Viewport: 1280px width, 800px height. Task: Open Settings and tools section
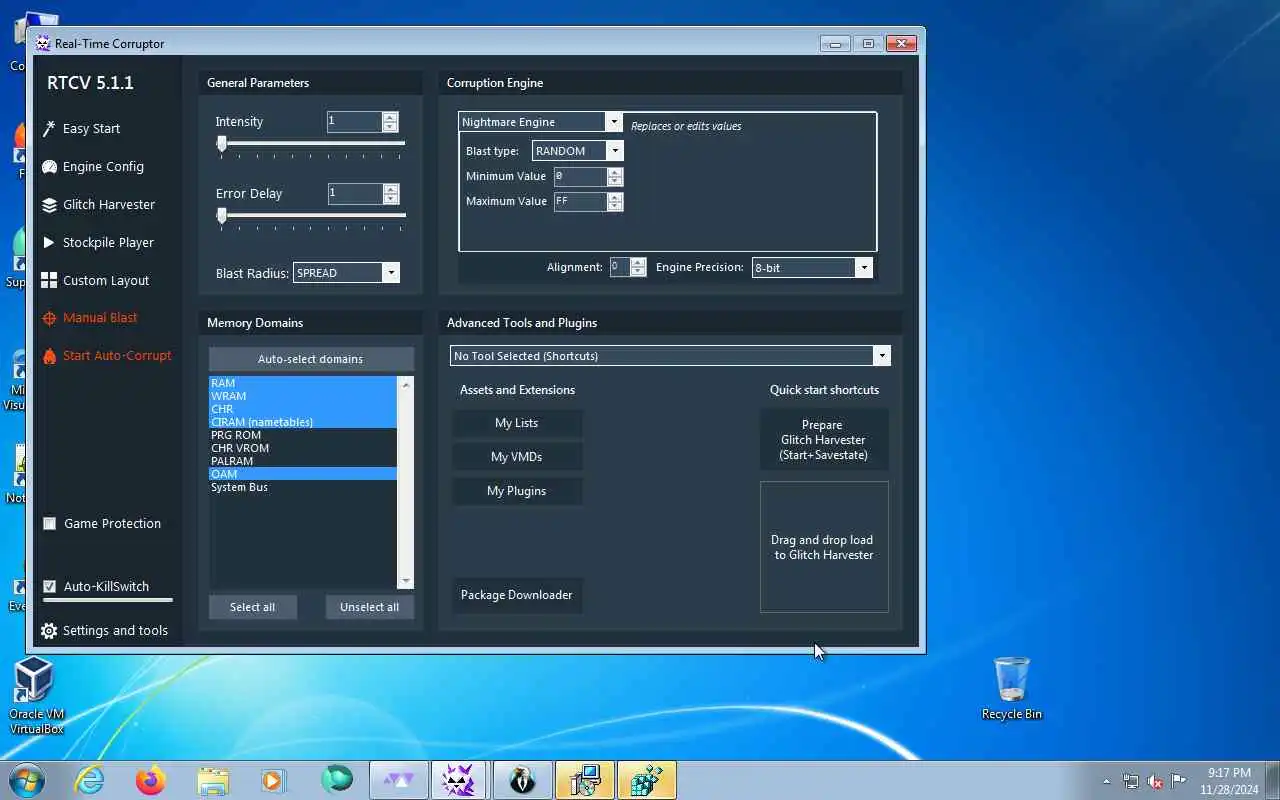tap(115, 631)
